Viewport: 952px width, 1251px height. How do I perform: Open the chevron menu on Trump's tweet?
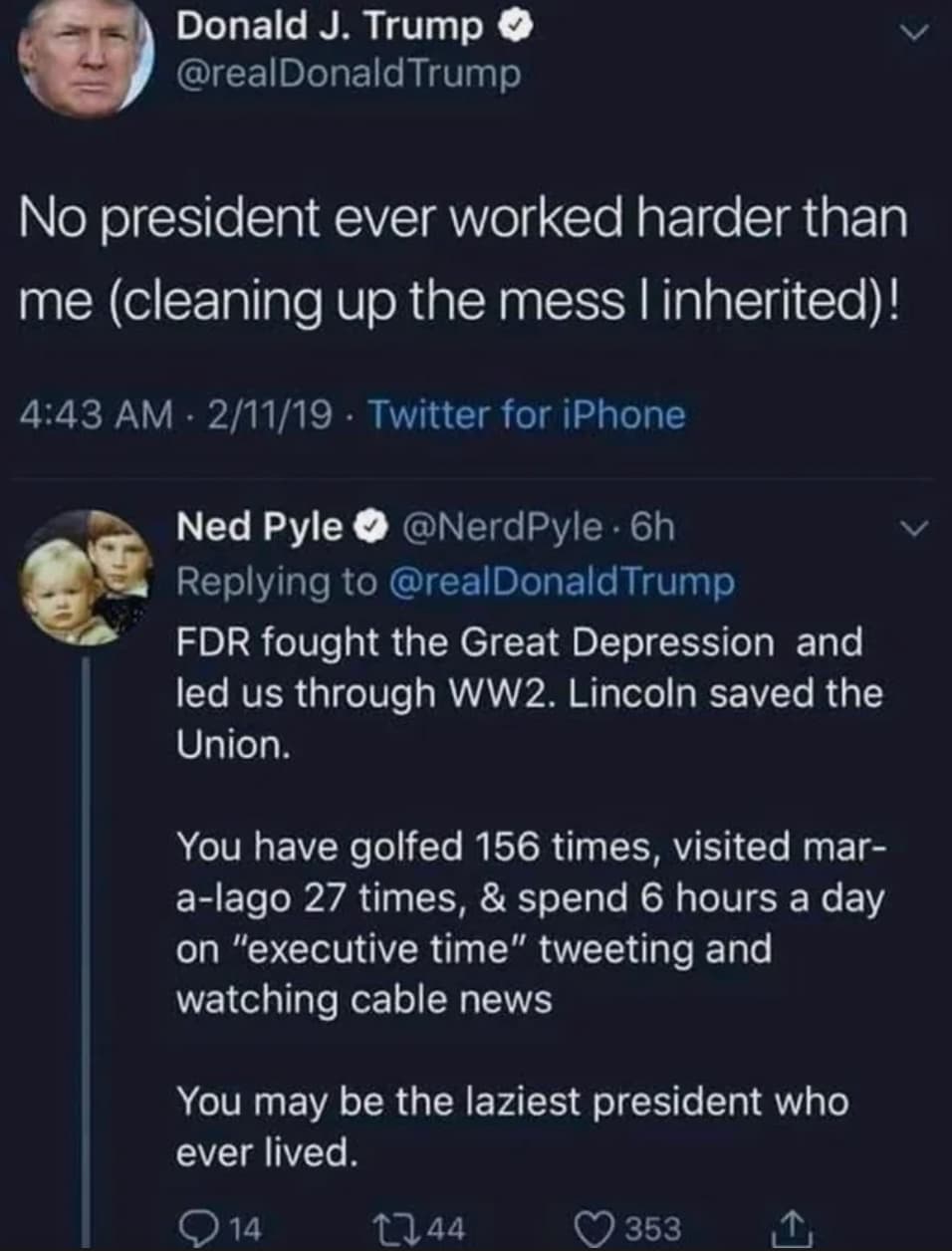pyautogui.click(x=912, y=33)
